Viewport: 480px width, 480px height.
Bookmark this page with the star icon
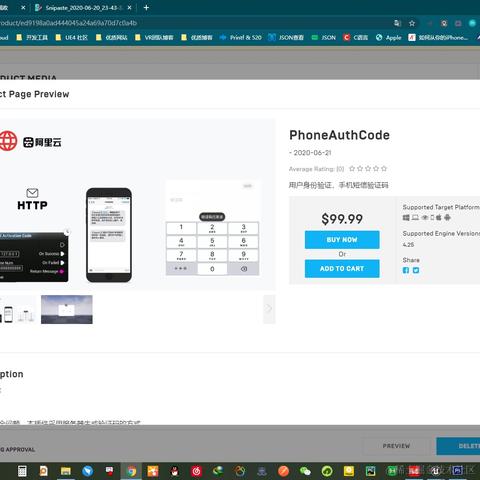(x=412, y=23)
